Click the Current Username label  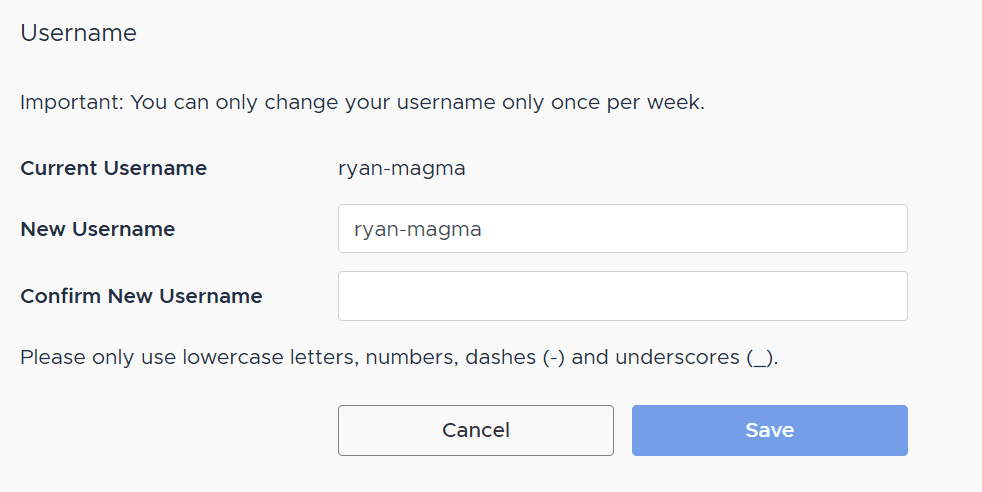[x=113, y=168]
